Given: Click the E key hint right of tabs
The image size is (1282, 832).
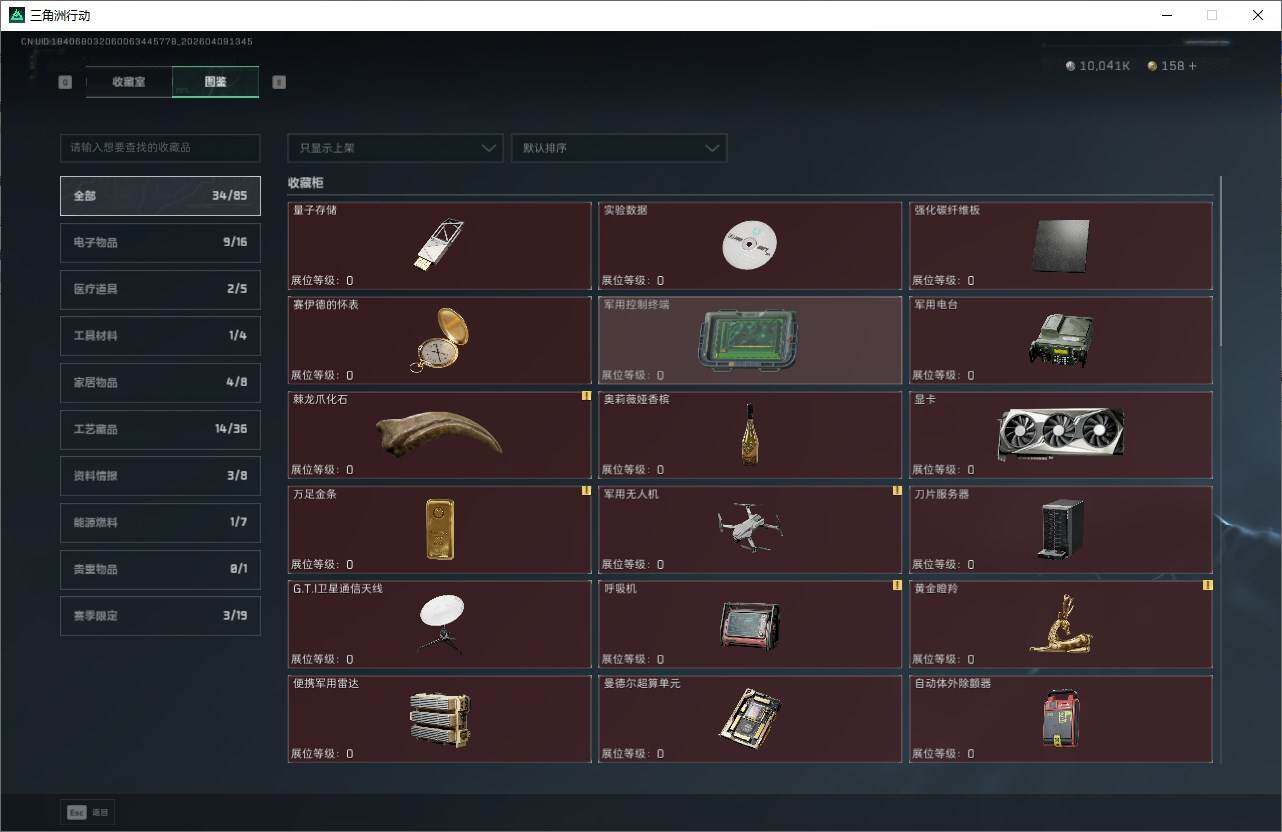Looking at the screenshot, I should [x=279, y=83].
